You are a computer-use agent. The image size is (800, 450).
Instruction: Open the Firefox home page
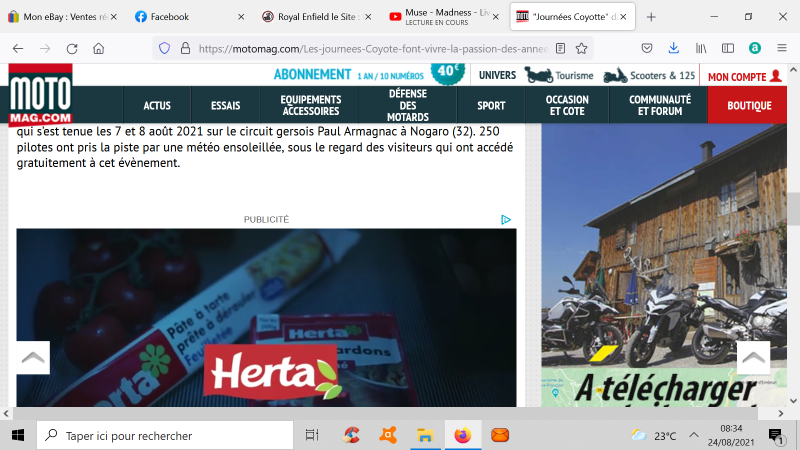click(x=98, y=48)
